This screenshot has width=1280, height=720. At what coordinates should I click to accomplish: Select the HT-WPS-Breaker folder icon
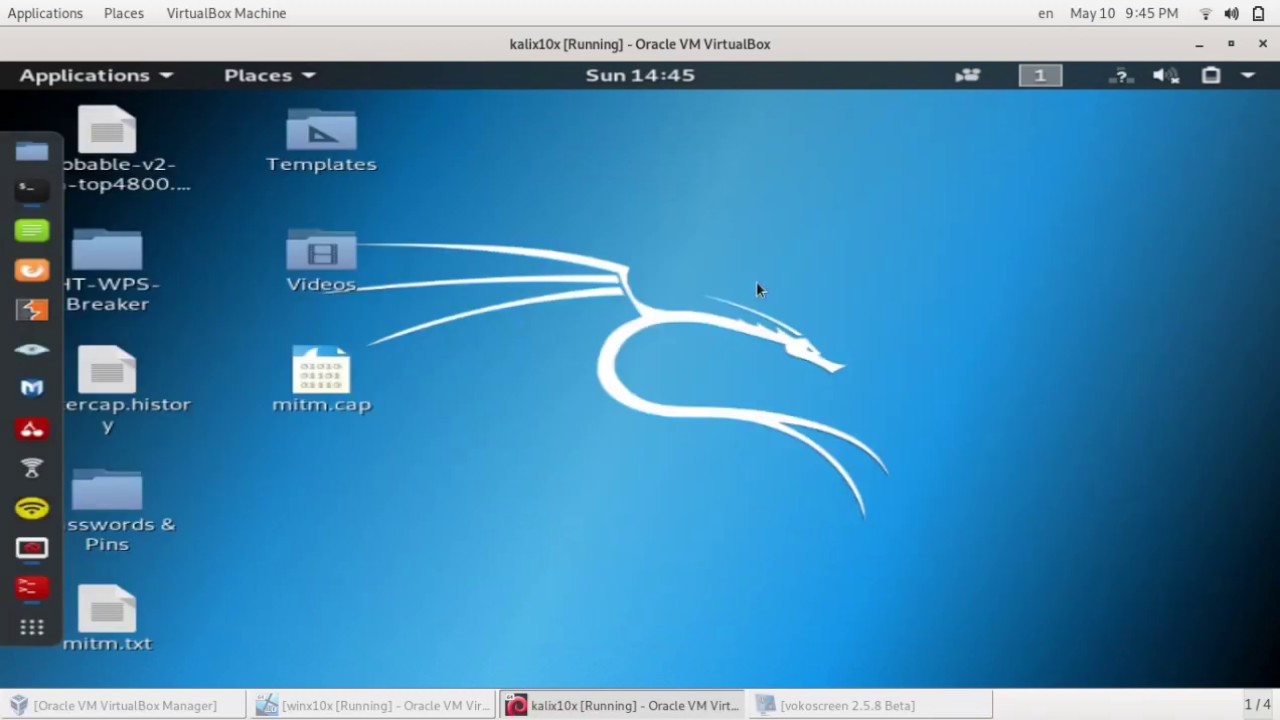click(107, 270)
